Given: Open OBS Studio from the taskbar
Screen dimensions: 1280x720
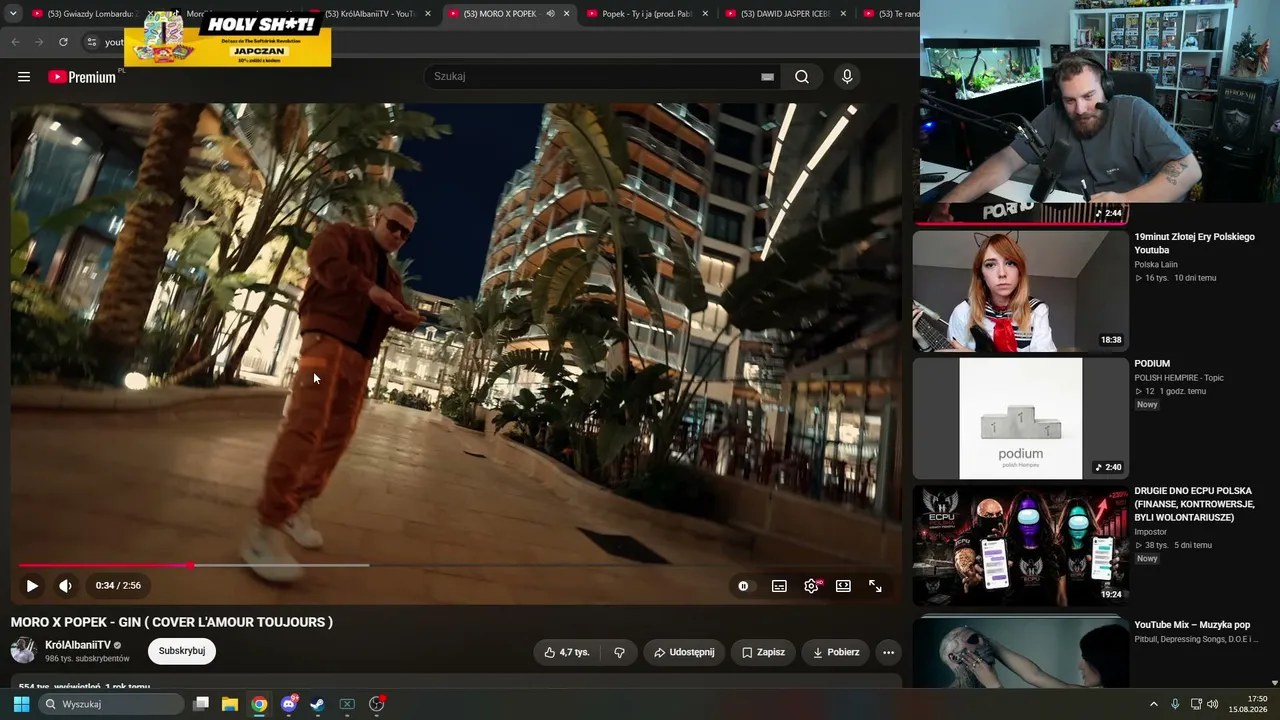Looking at the screenshot, I should (377, 704).
